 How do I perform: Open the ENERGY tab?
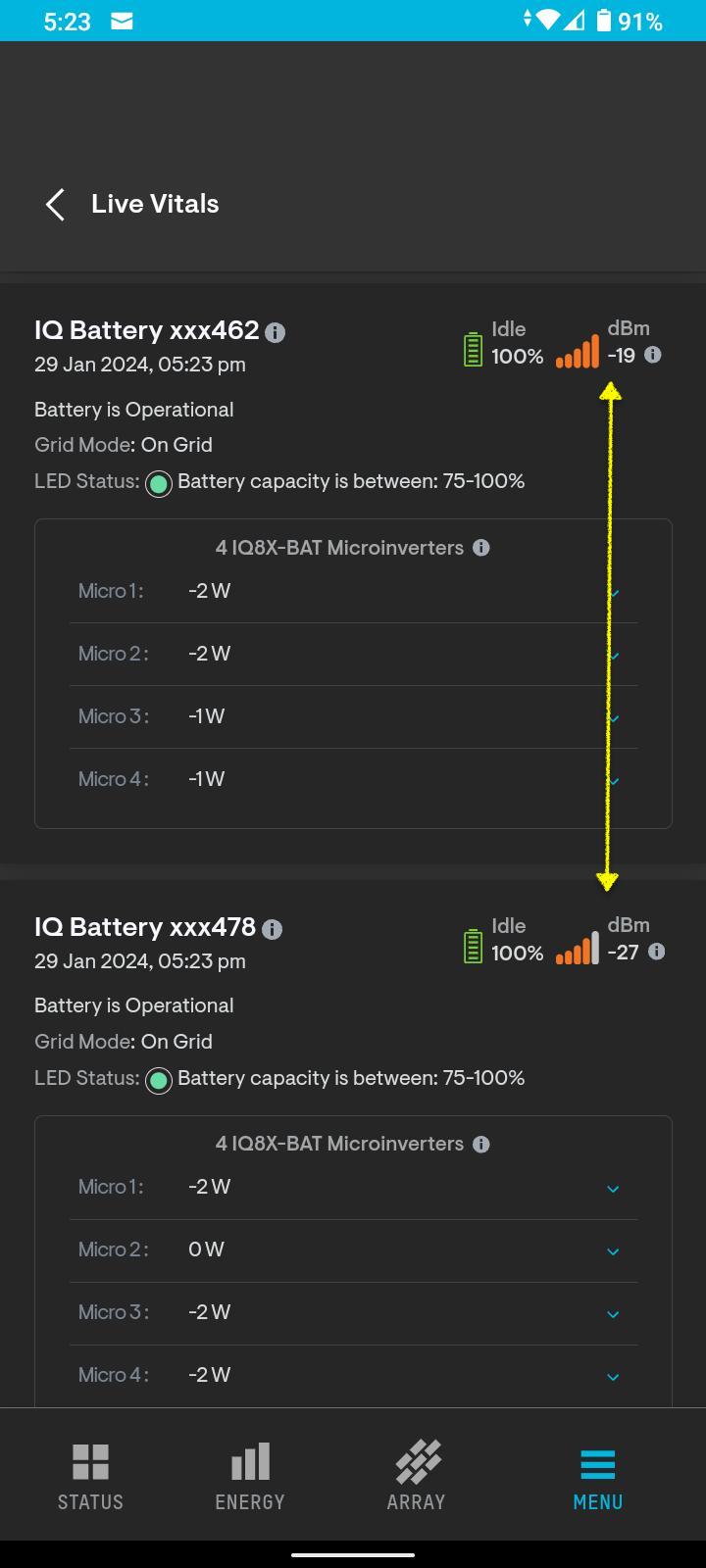250,1476
